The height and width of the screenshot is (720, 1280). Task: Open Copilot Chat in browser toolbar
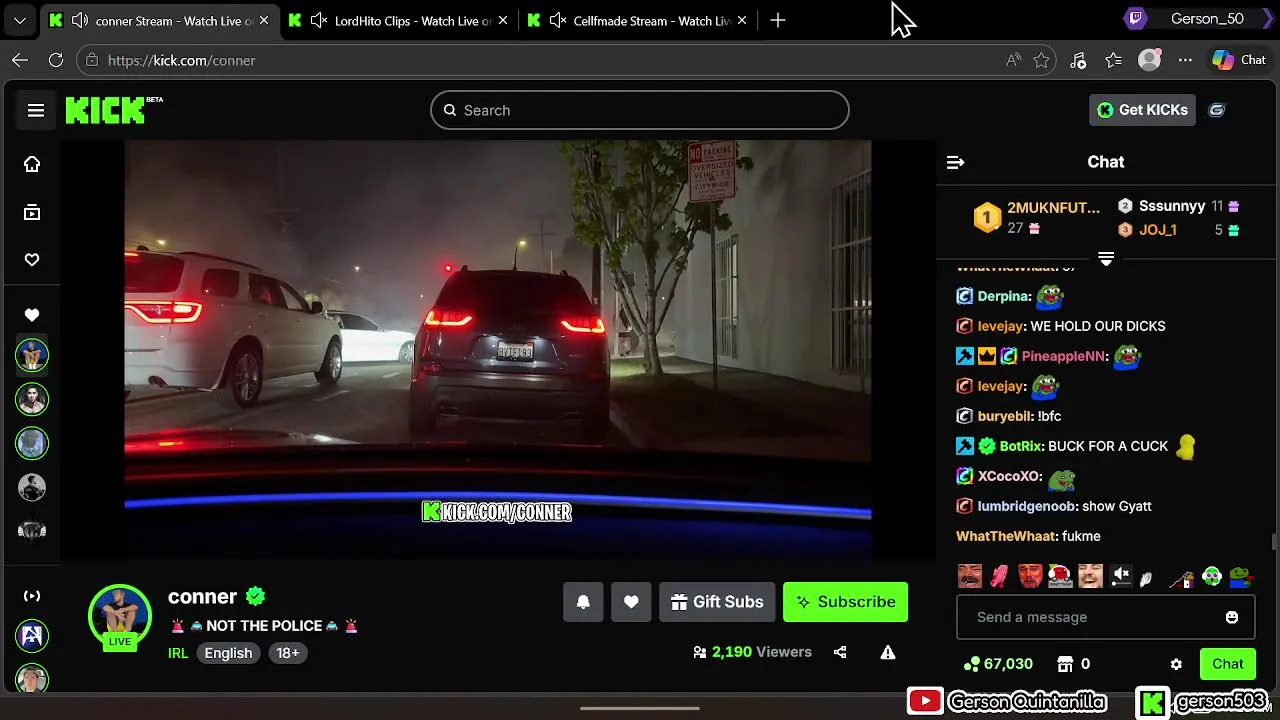pyautogui.click(x=1239, y=60)
